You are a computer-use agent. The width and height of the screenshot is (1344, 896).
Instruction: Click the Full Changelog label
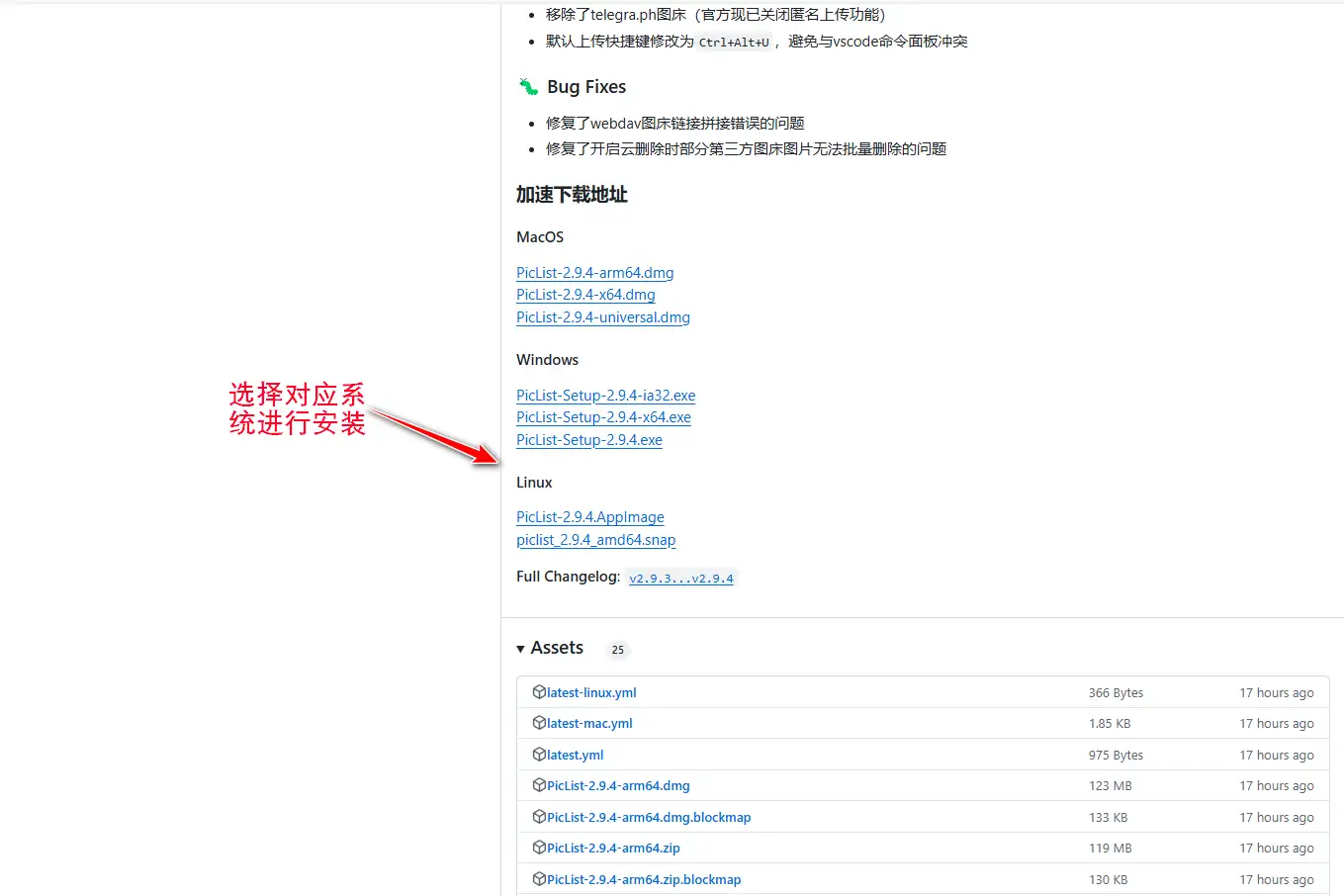click(569, 577)
